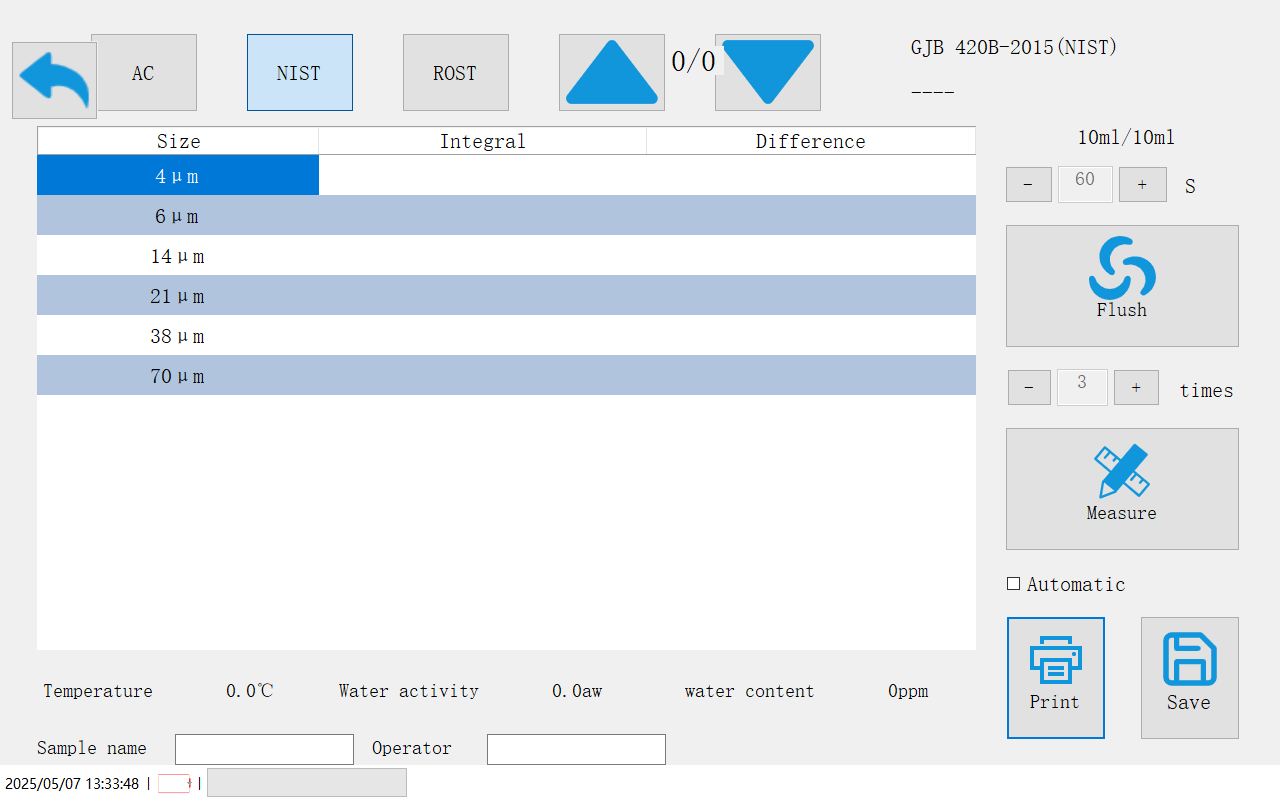This screenshot has width=1280, height=800.
Task: Decrease measurement times with minus button
Action: [x=1029, y=387]
